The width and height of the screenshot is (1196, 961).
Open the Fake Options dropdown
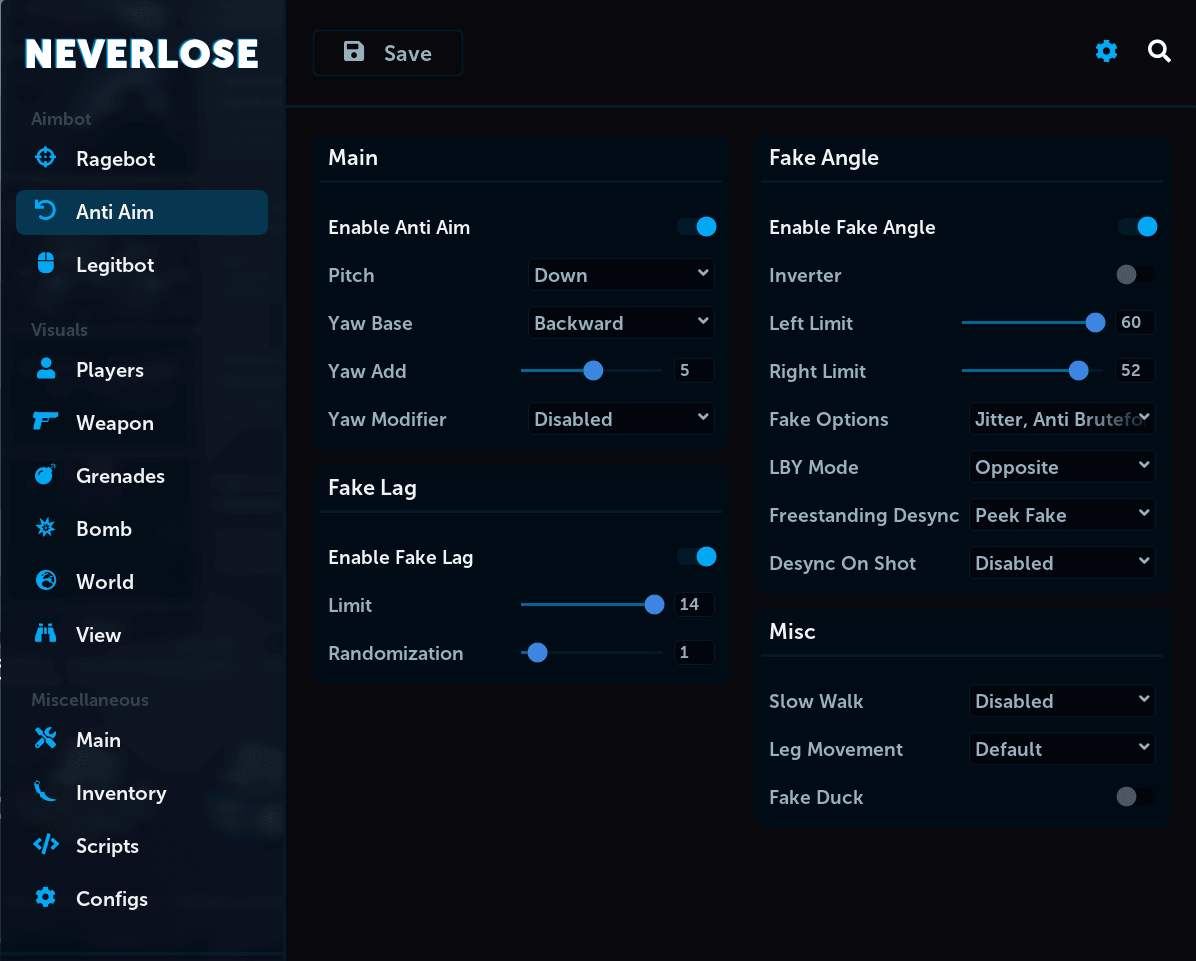(1062, 419)
